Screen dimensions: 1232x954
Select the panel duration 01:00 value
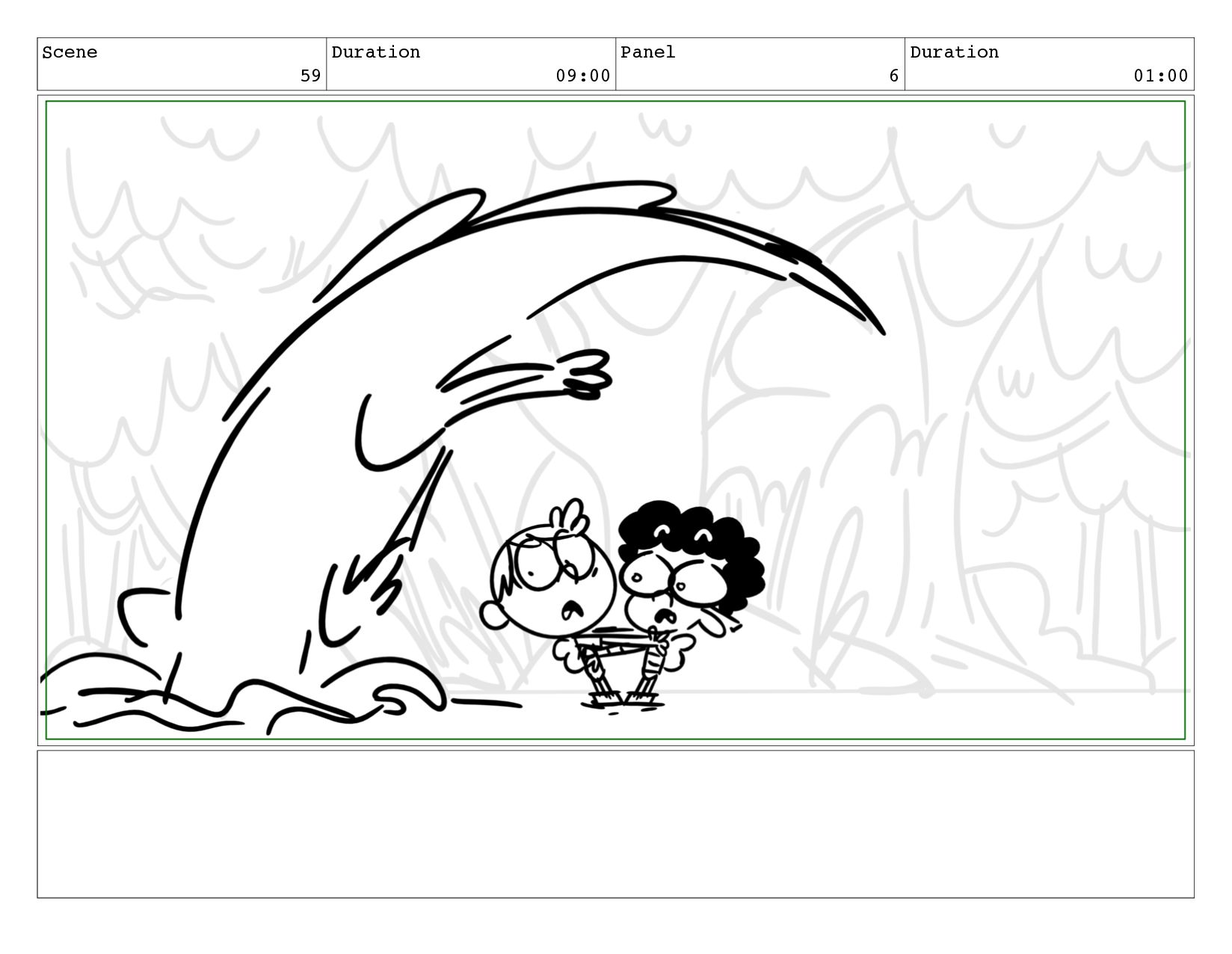(1160, 76)
